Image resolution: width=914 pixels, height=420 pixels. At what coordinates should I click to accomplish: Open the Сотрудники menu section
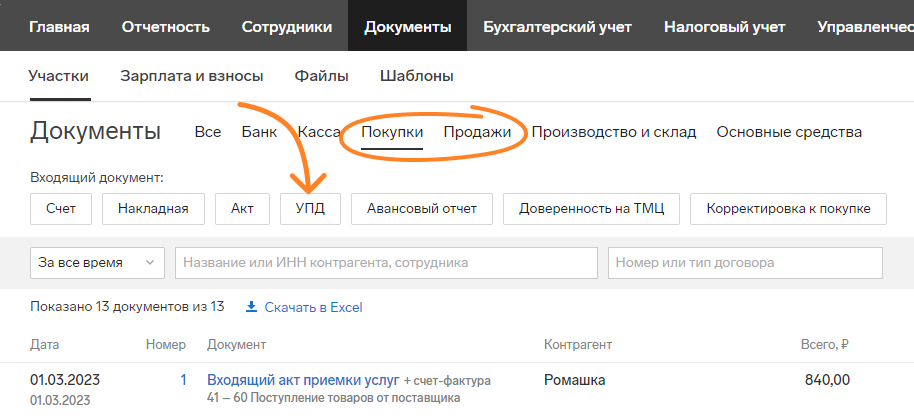(287, 27)
